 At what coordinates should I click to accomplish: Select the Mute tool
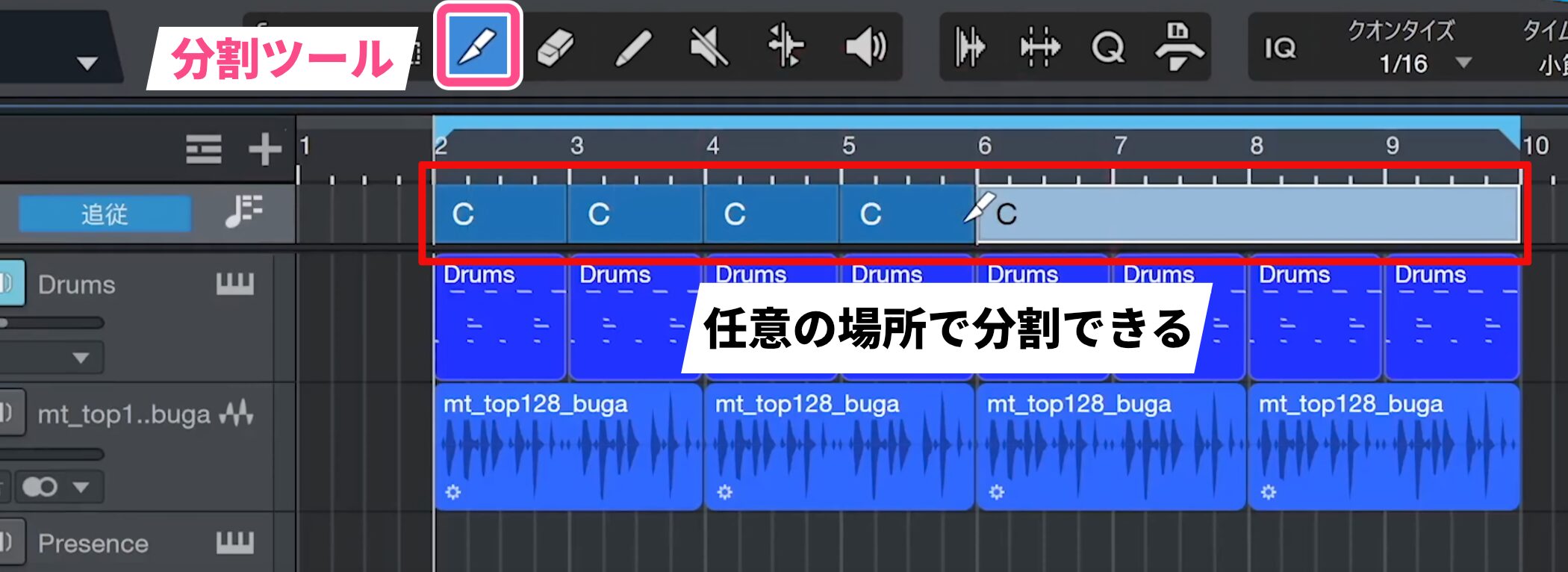coord(708,48)
